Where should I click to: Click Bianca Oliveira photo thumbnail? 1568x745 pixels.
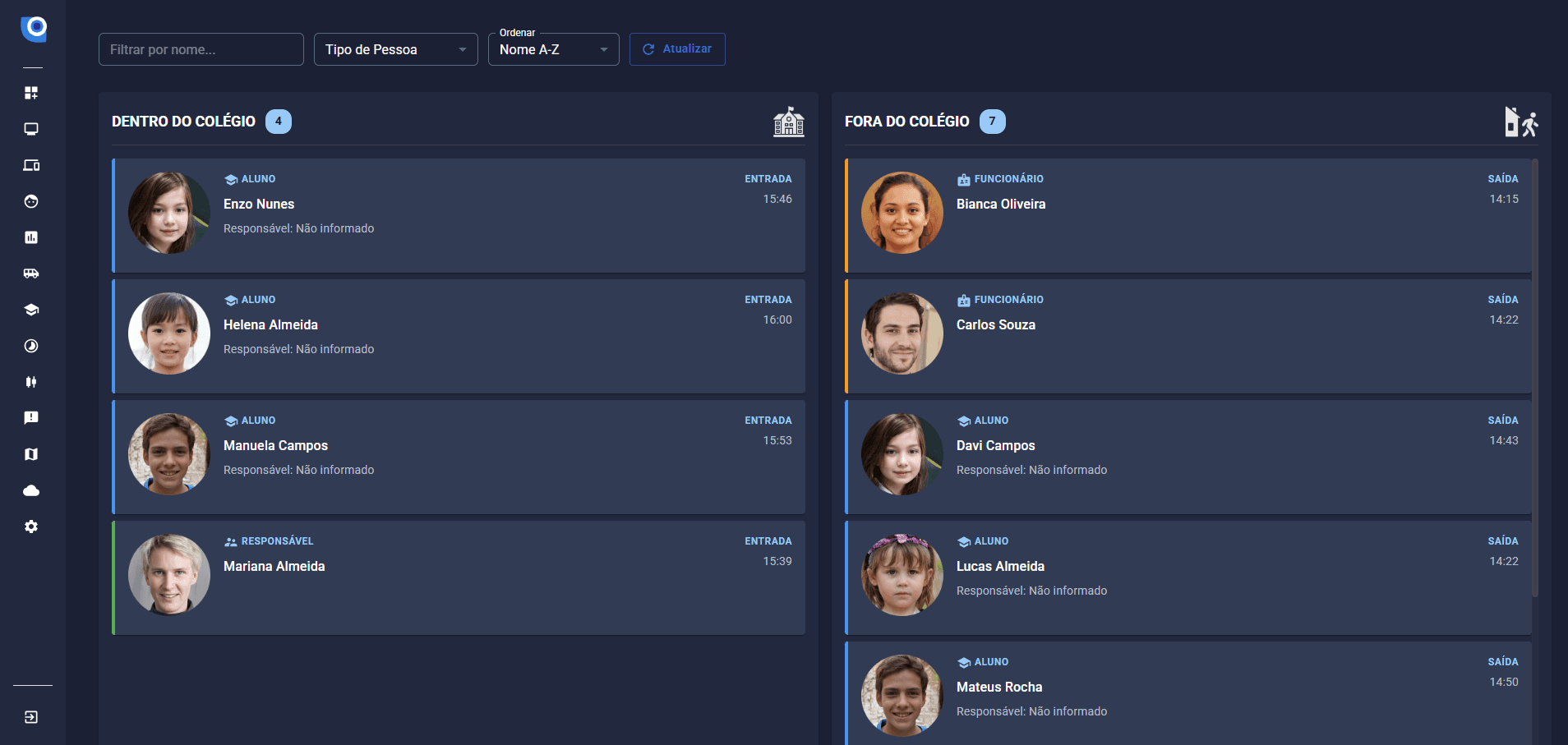pos(902,213)
